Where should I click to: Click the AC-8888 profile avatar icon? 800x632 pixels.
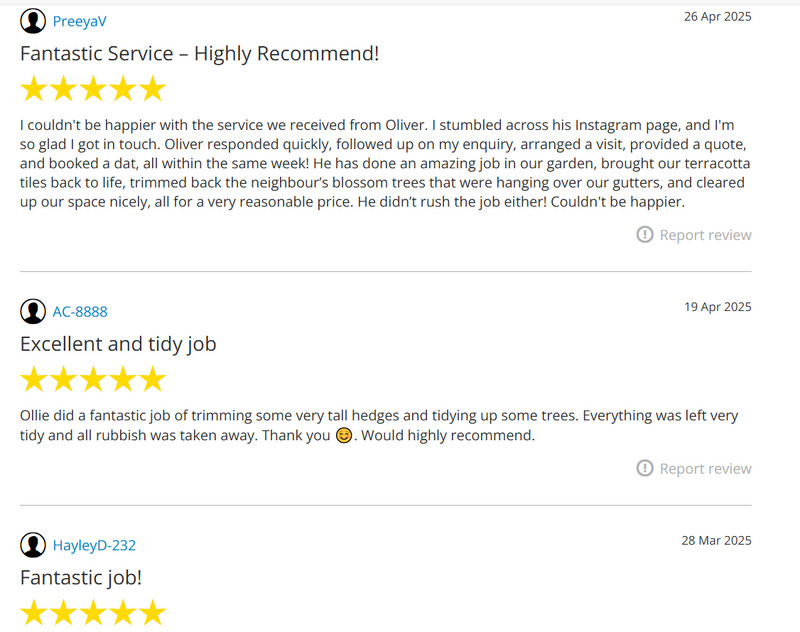[x=33, y=311]
